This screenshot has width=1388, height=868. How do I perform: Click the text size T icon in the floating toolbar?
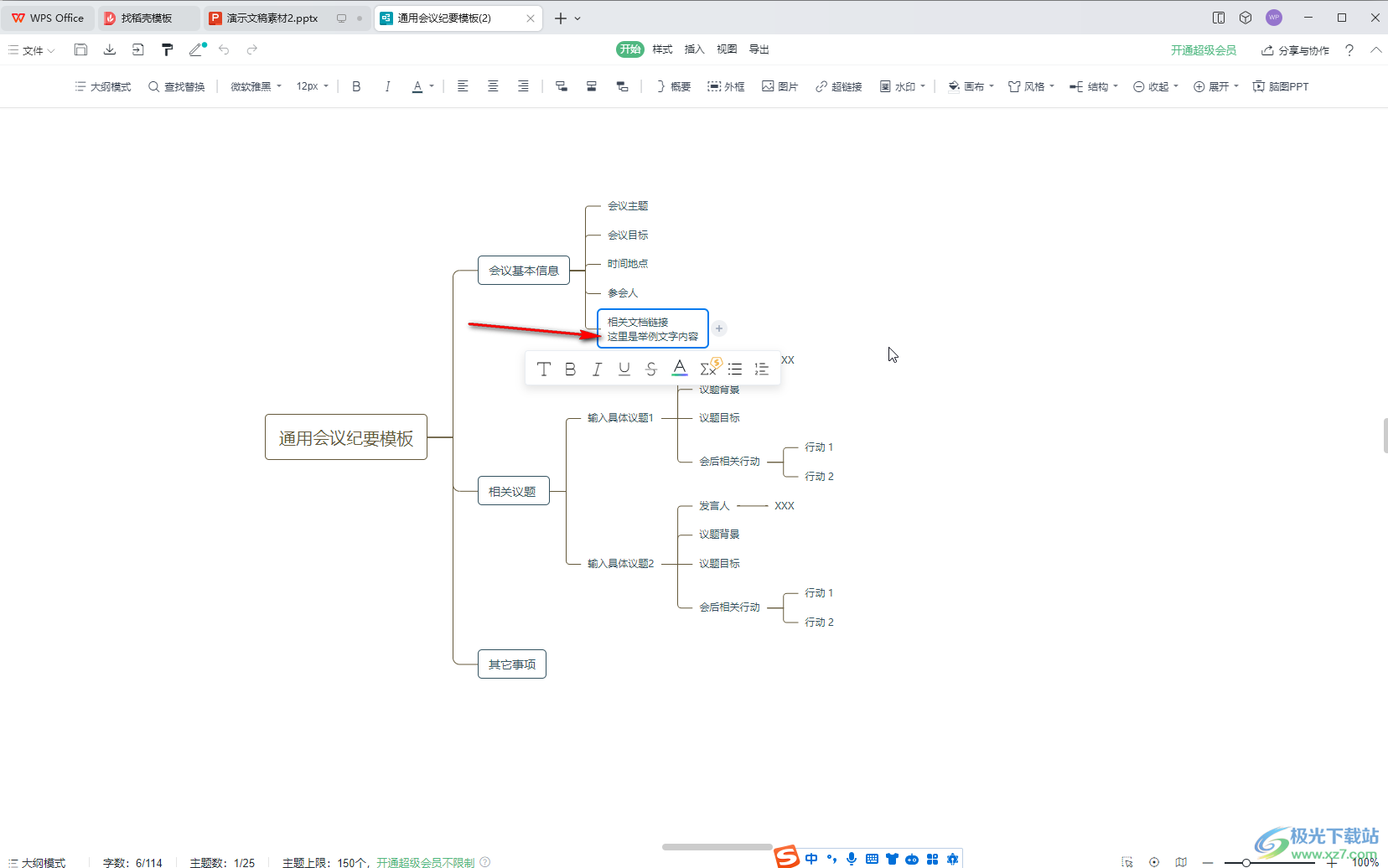(544, 369)
